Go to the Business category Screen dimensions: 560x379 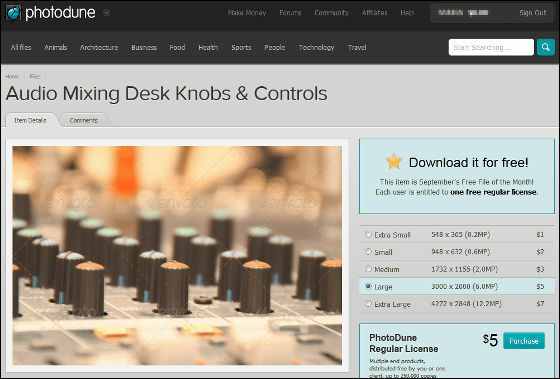[x=144, y=48]
